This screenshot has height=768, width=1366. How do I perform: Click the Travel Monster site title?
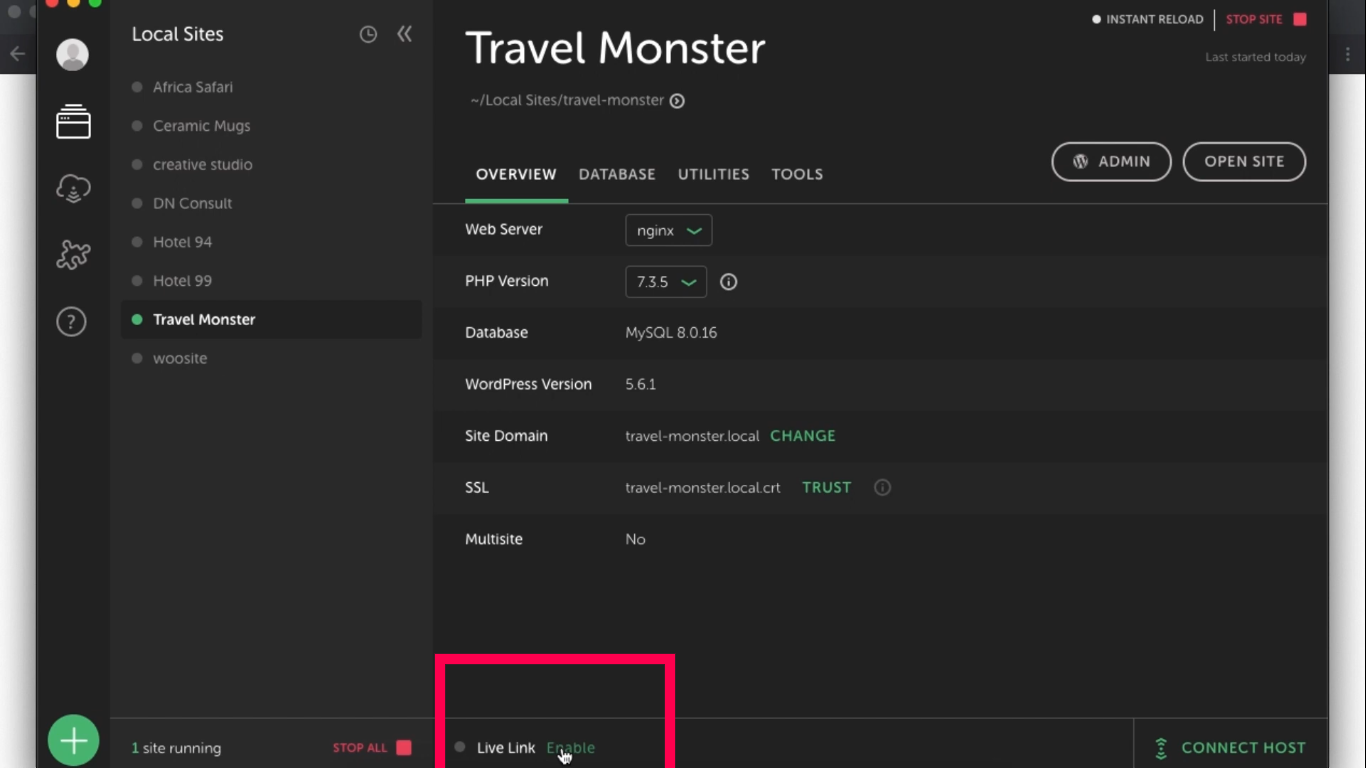pos(615,48)
